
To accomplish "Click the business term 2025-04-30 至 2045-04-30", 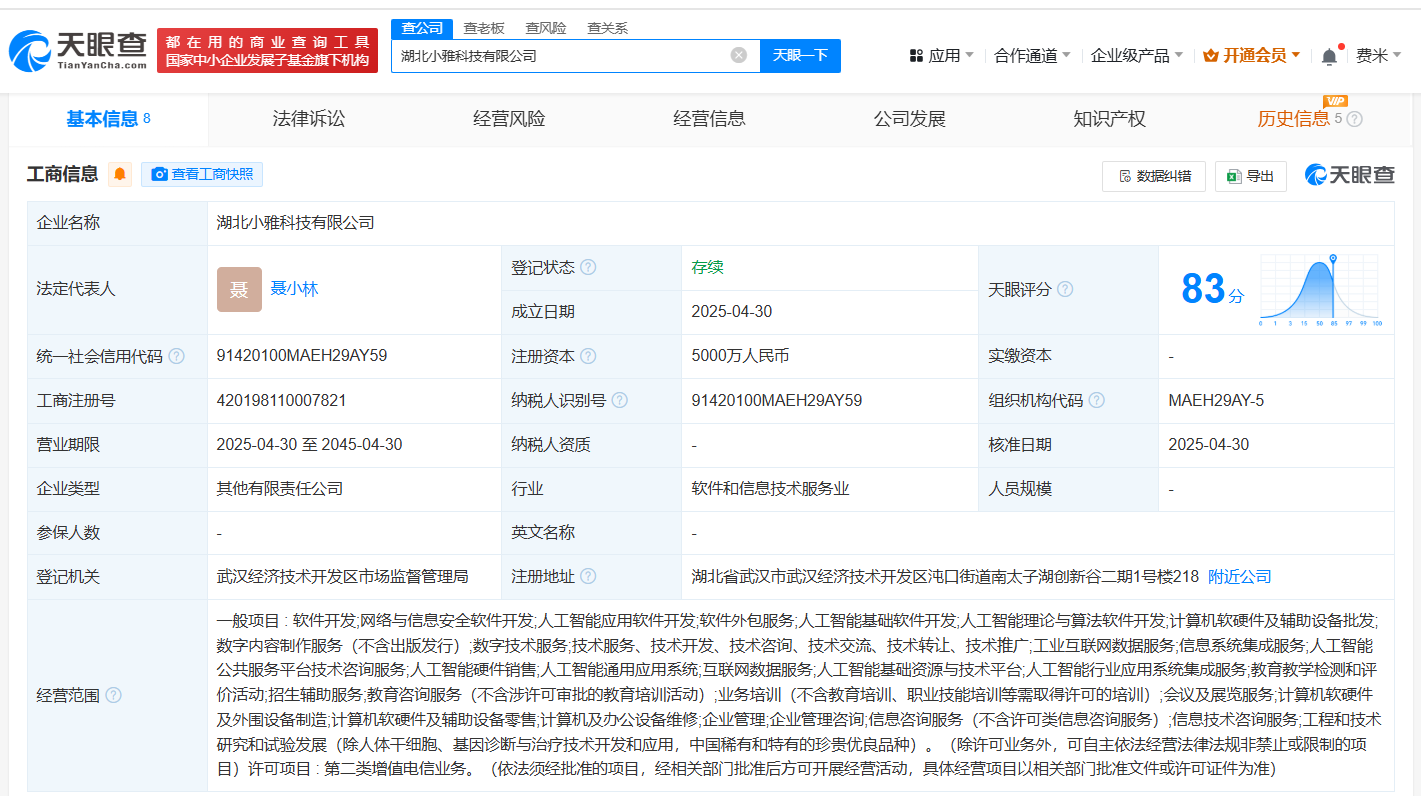I will click(x=309, y=444).
